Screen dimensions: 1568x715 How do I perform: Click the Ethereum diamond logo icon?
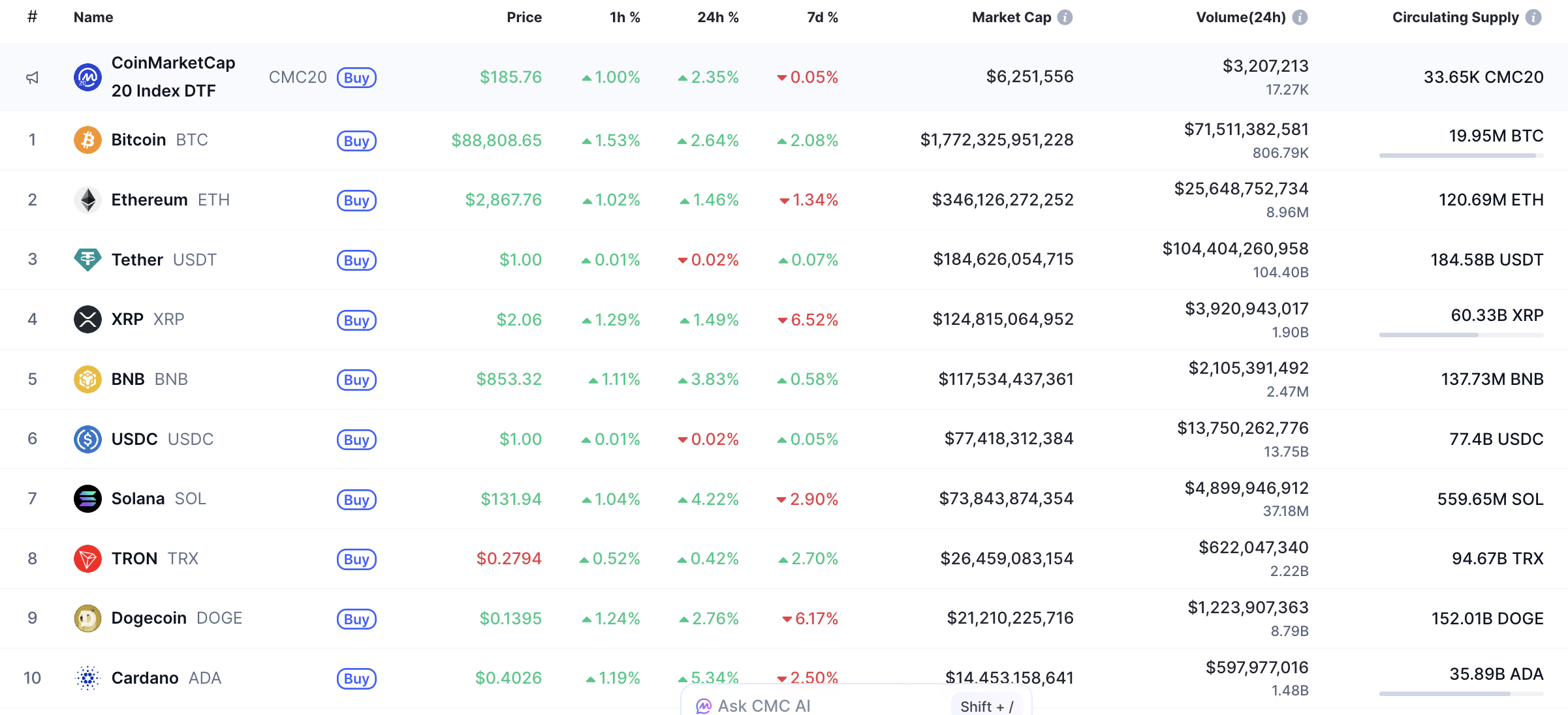[x=87, y=200]
